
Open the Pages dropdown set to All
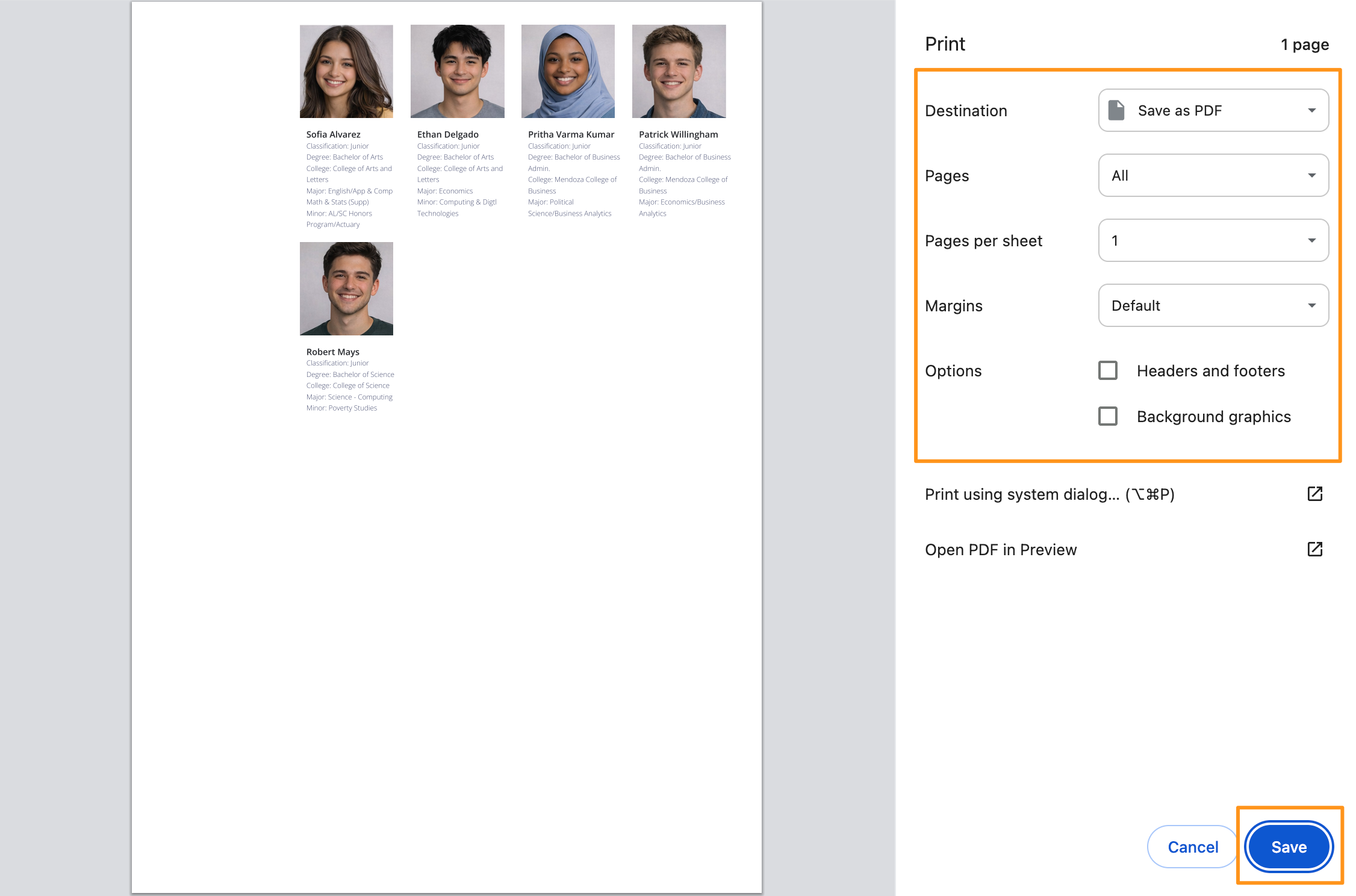pyautogui.click(x=1213, y=175)
